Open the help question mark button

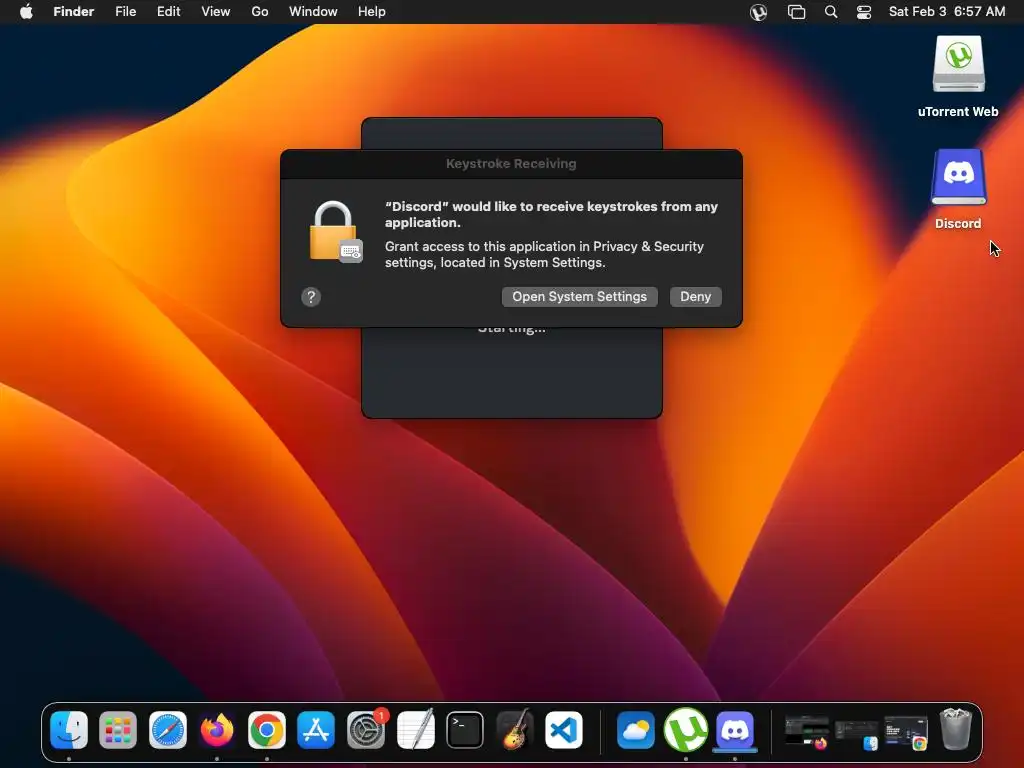pyautogui.click(x=311, y=297)
